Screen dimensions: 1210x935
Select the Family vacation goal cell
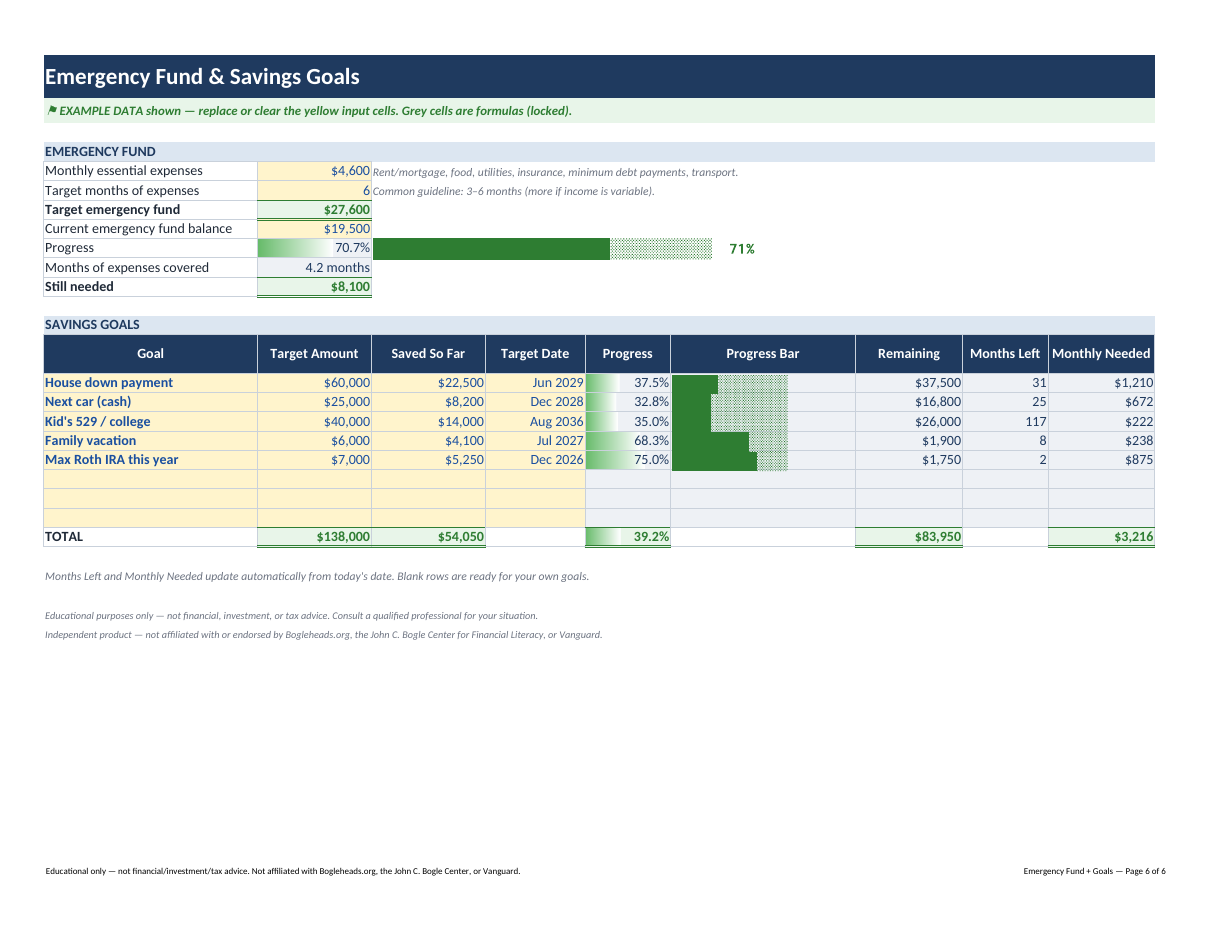[x=150, y=440]
